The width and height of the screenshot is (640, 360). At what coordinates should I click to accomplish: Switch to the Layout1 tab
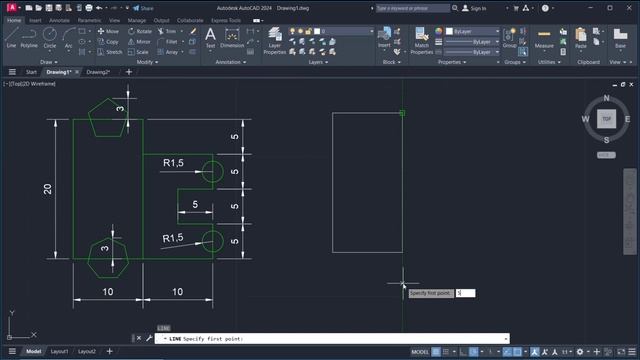[x=59, y=351]
